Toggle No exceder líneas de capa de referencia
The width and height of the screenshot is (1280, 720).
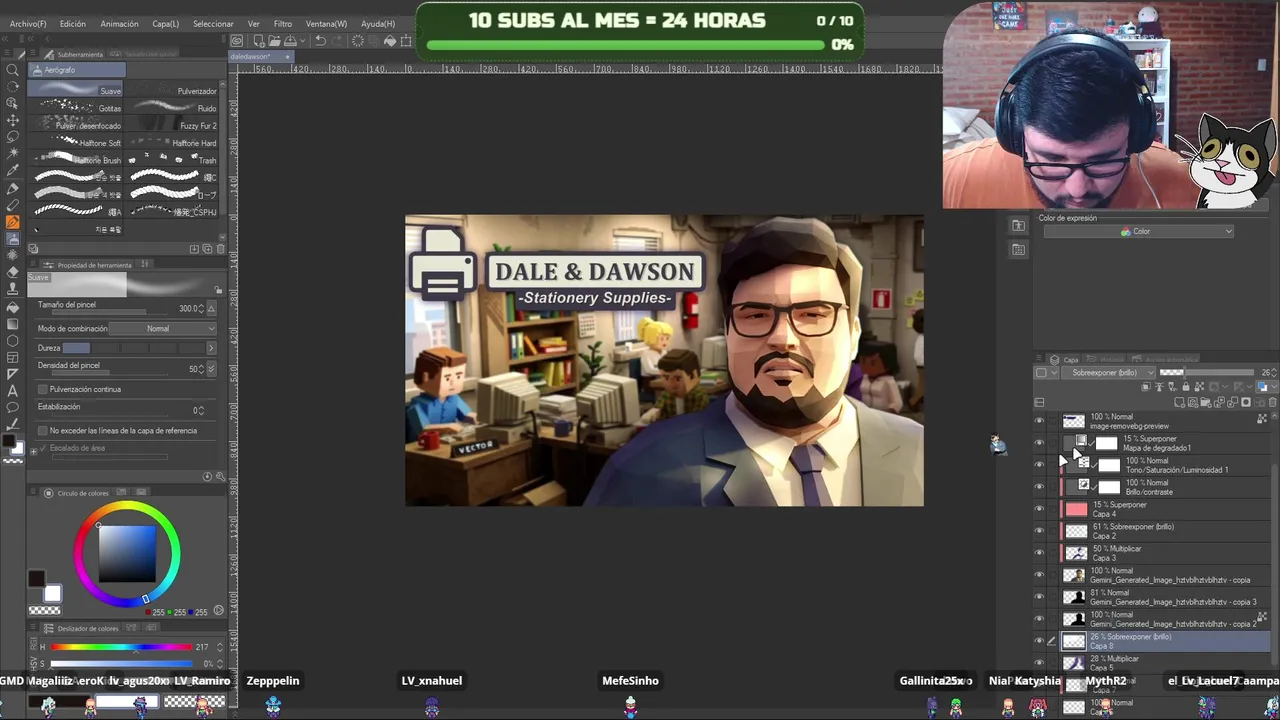point(43,431)
